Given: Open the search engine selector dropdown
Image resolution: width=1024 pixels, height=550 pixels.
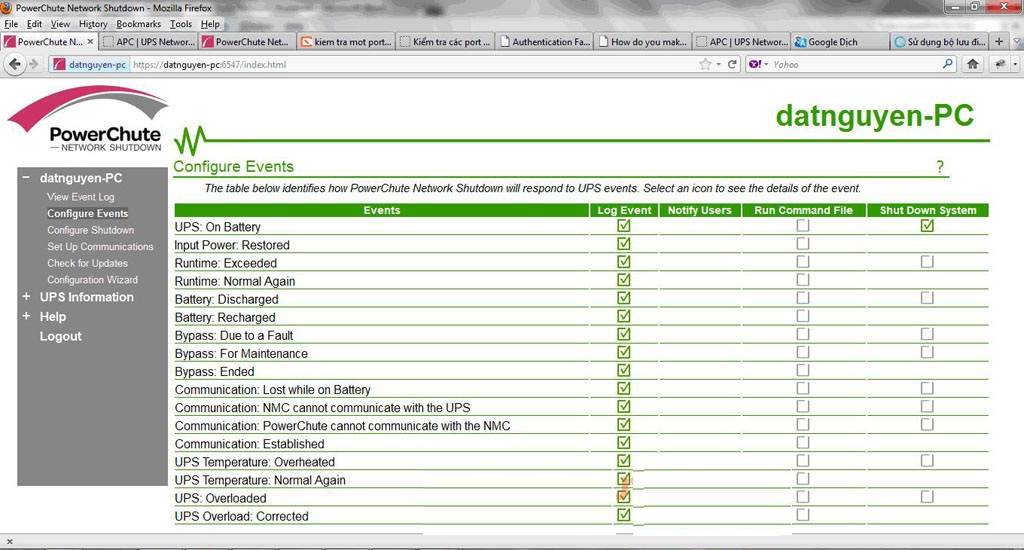Looking at the screenshot, I should click(x=765, y=64).
